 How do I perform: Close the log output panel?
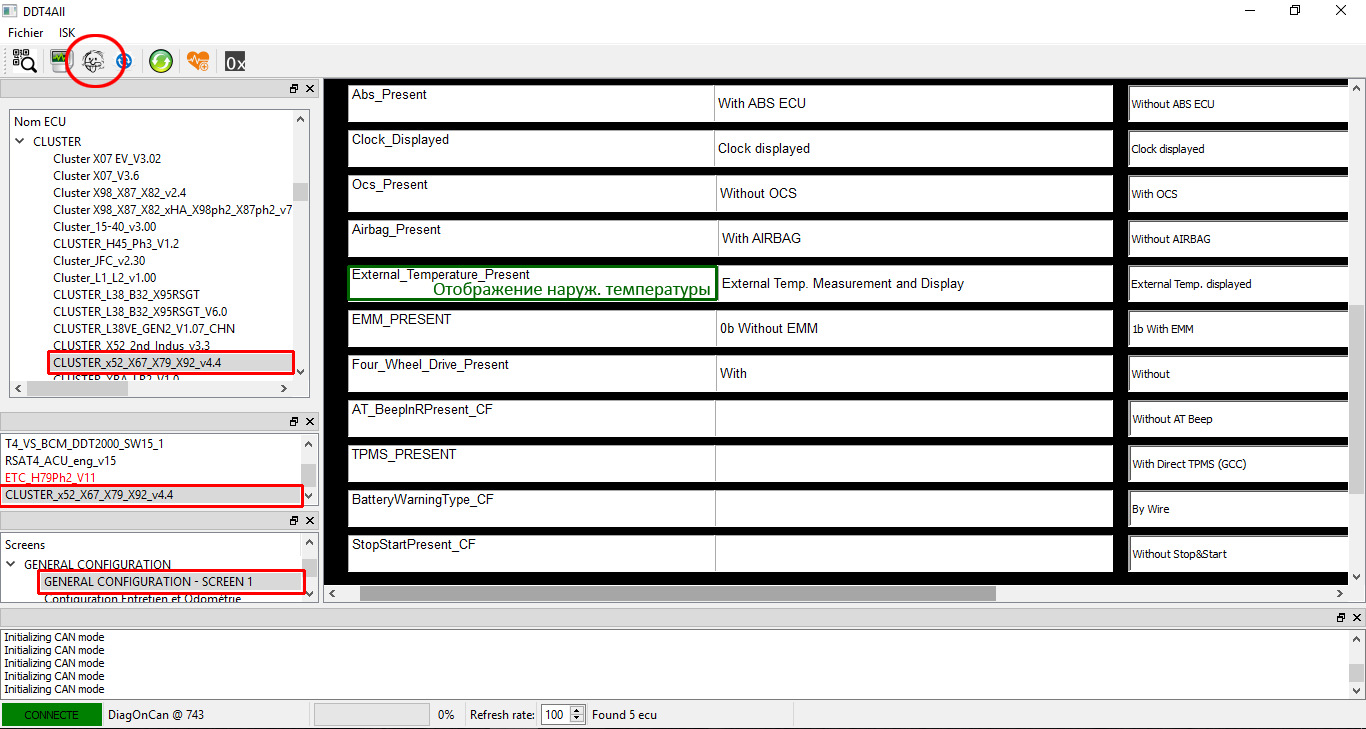click(1357, 618)
